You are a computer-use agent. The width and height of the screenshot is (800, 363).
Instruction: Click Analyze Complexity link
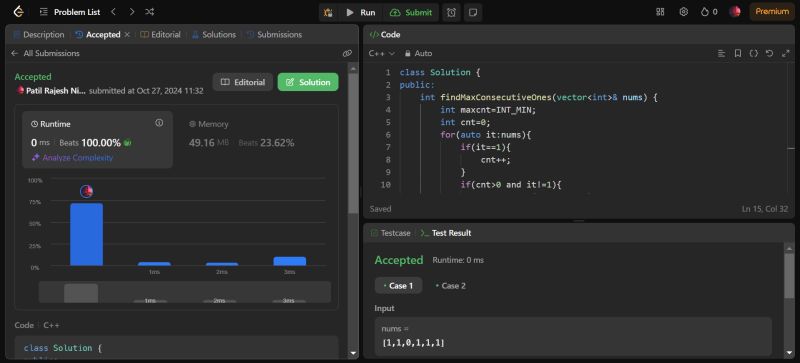pos(72,158)
